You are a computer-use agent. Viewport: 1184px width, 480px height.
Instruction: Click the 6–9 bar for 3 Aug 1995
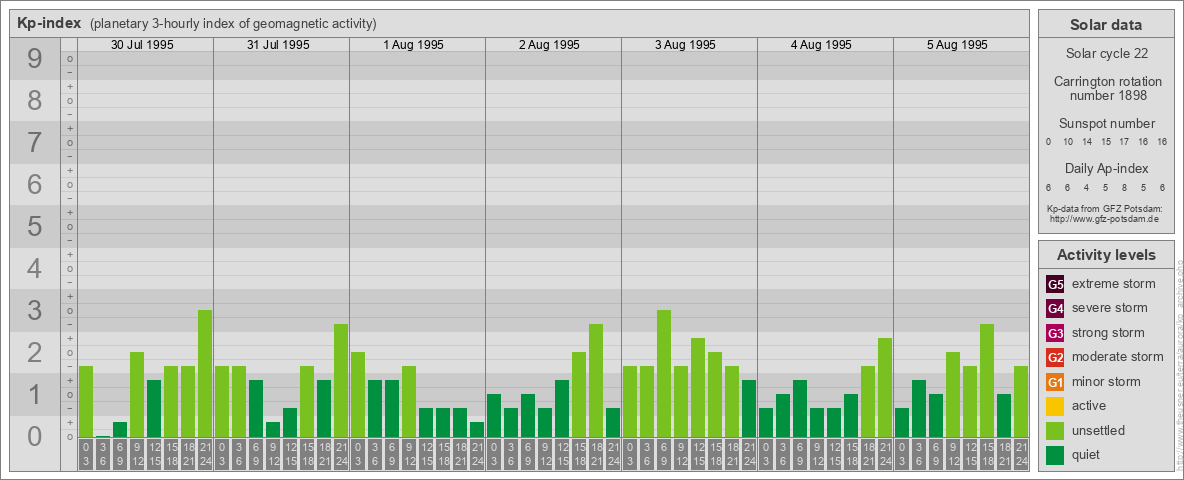tap(664, 374)
